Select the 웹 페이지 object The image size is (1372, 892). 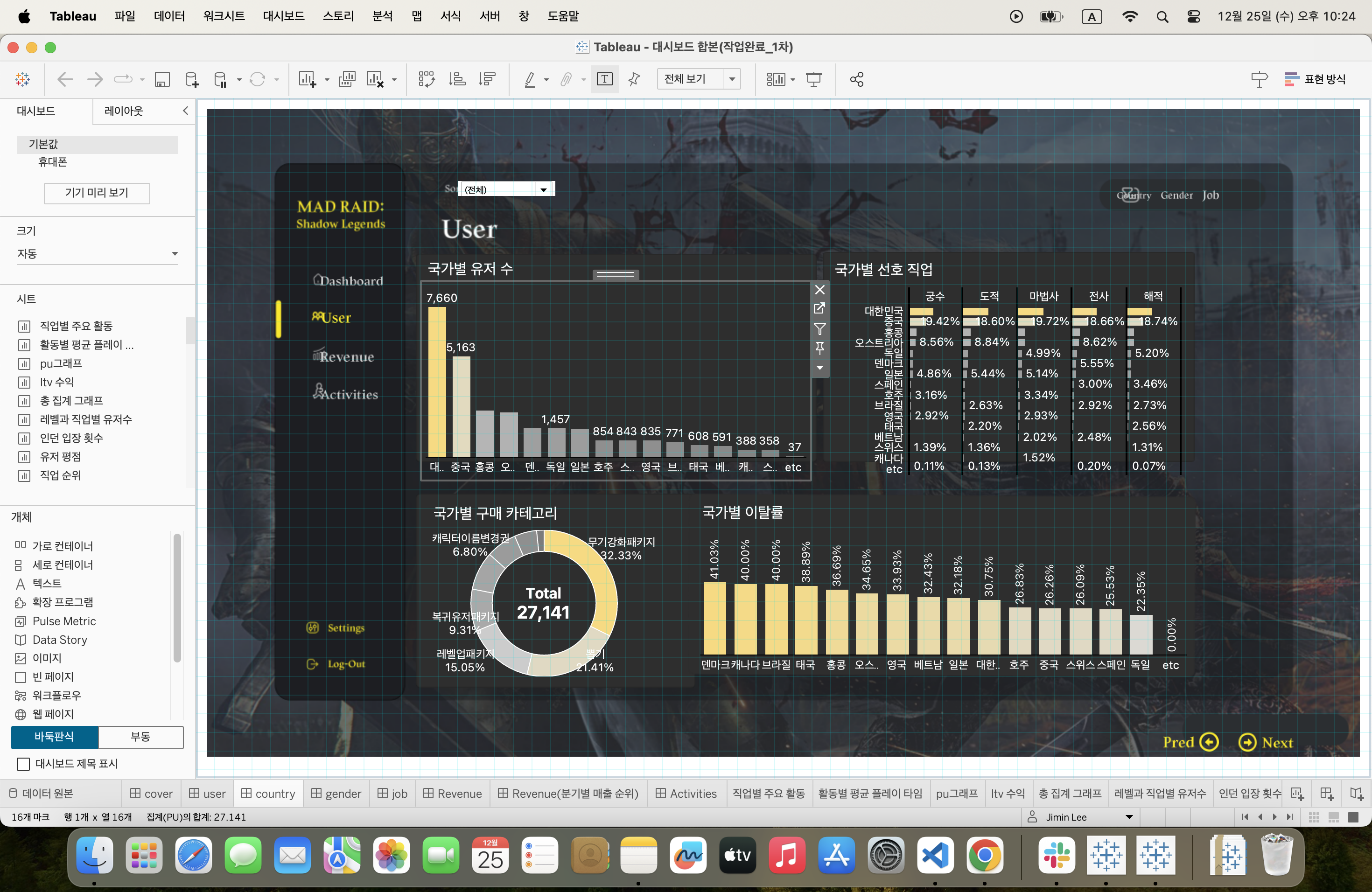click(x=53, y=714)
